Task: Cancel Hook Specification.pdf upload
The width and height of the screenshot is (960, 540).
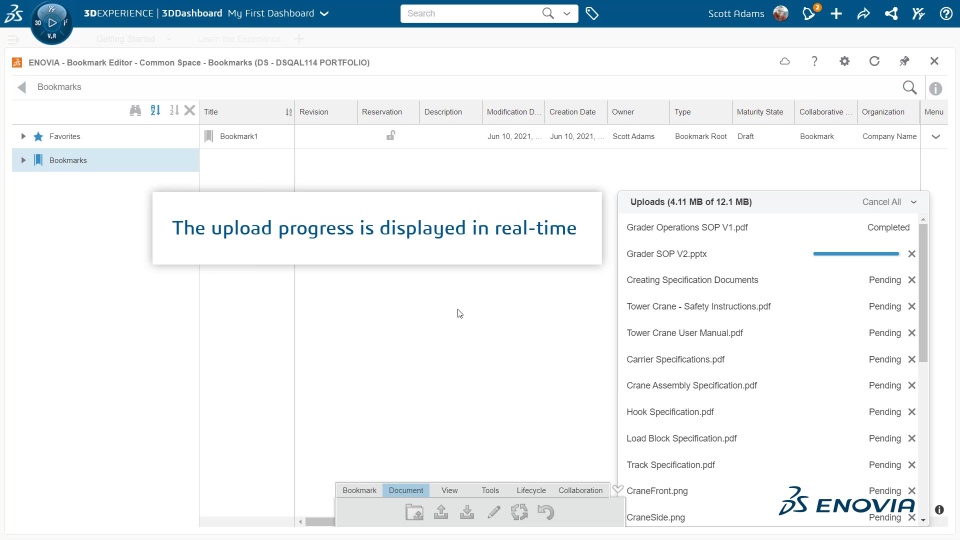Action: tap(912, 412)
